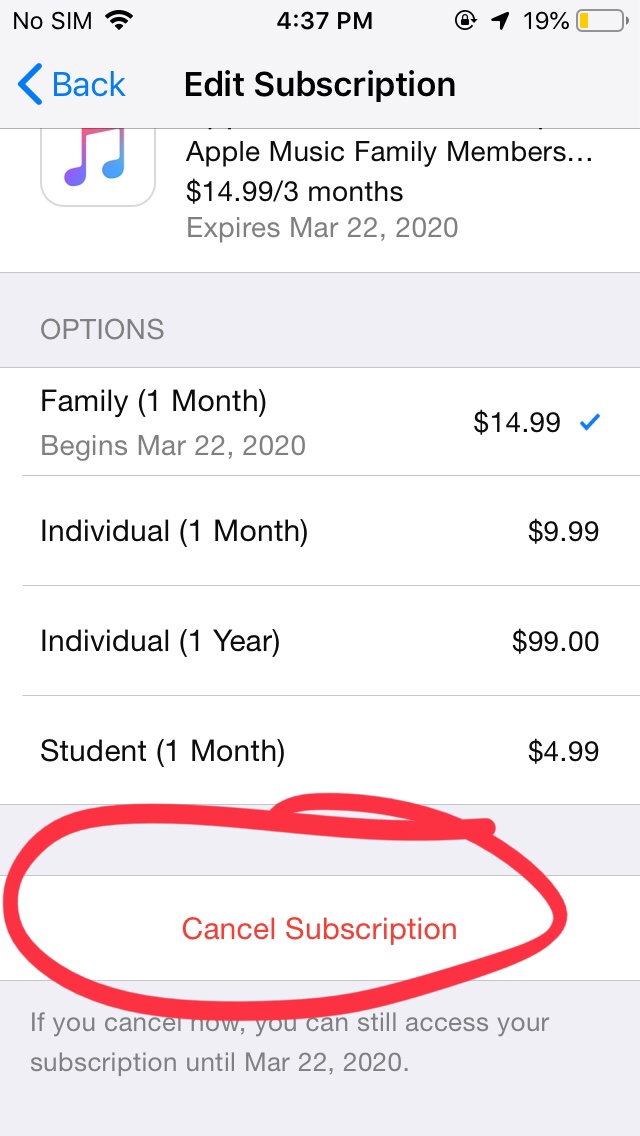
Task: Tap the $9.99 price
Action: (563, 531)
